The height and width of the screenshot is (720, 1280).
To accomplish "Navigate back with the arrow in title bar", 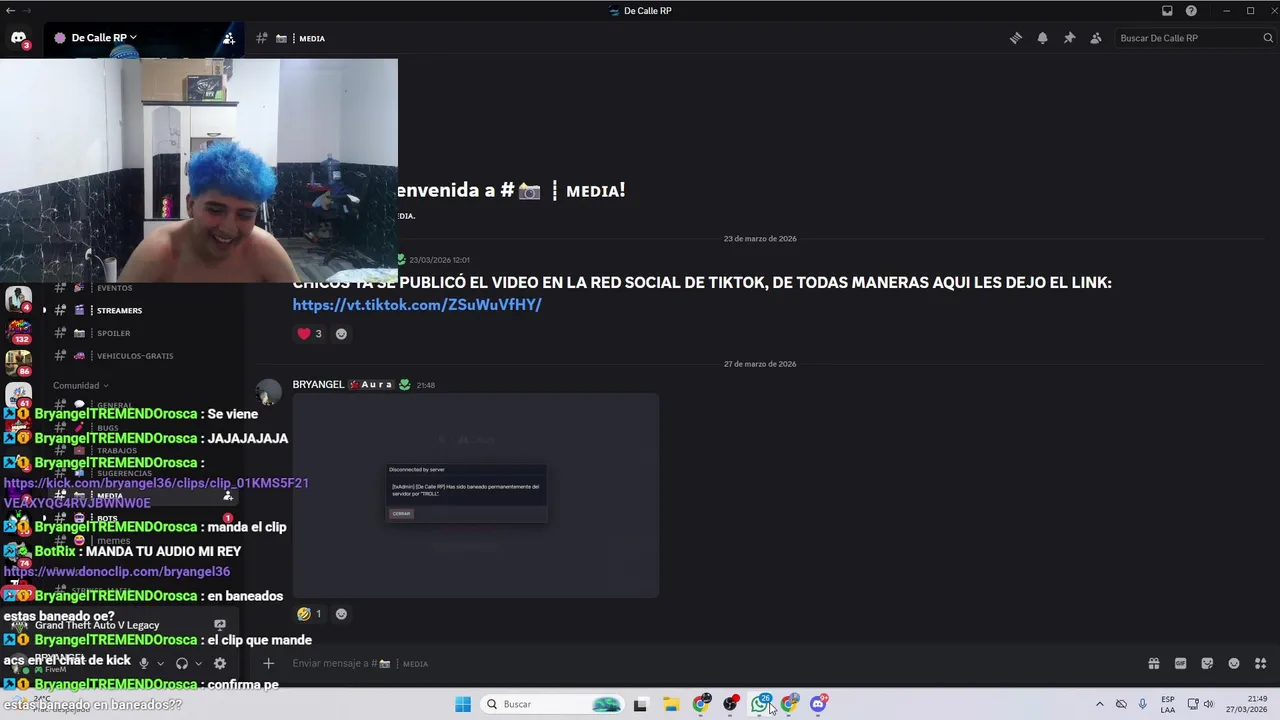I will click(x=10, y=11).
